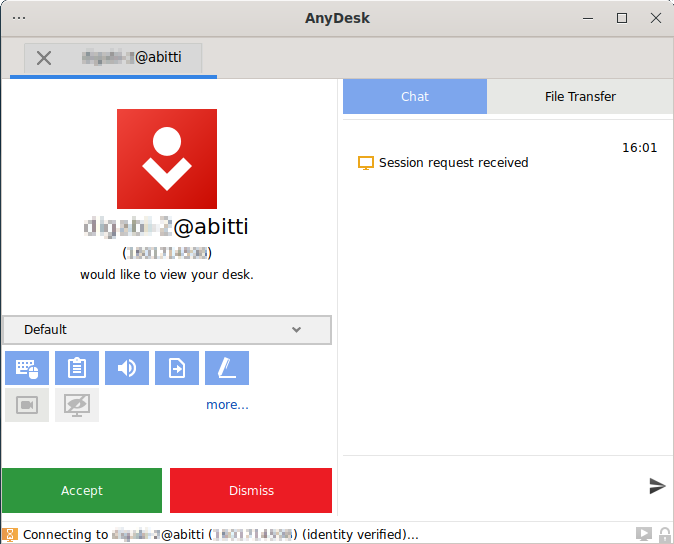The width and height of the screenshot is (674, 544).
Task: Click in the chat message input field
Action: [x=490, y=486]
